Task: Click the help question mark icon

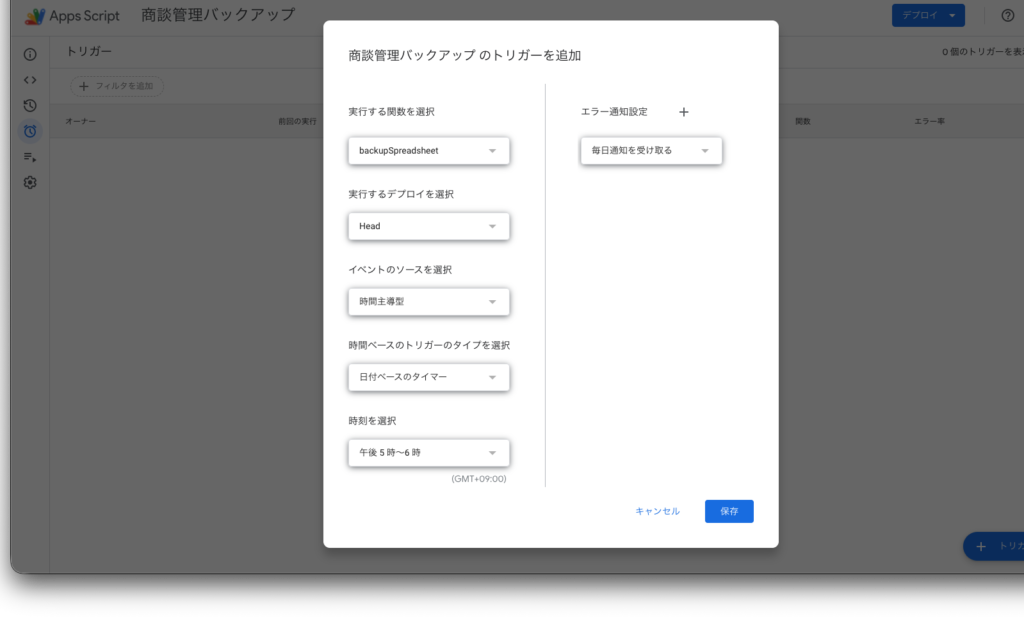Action: pos(1007,15)
